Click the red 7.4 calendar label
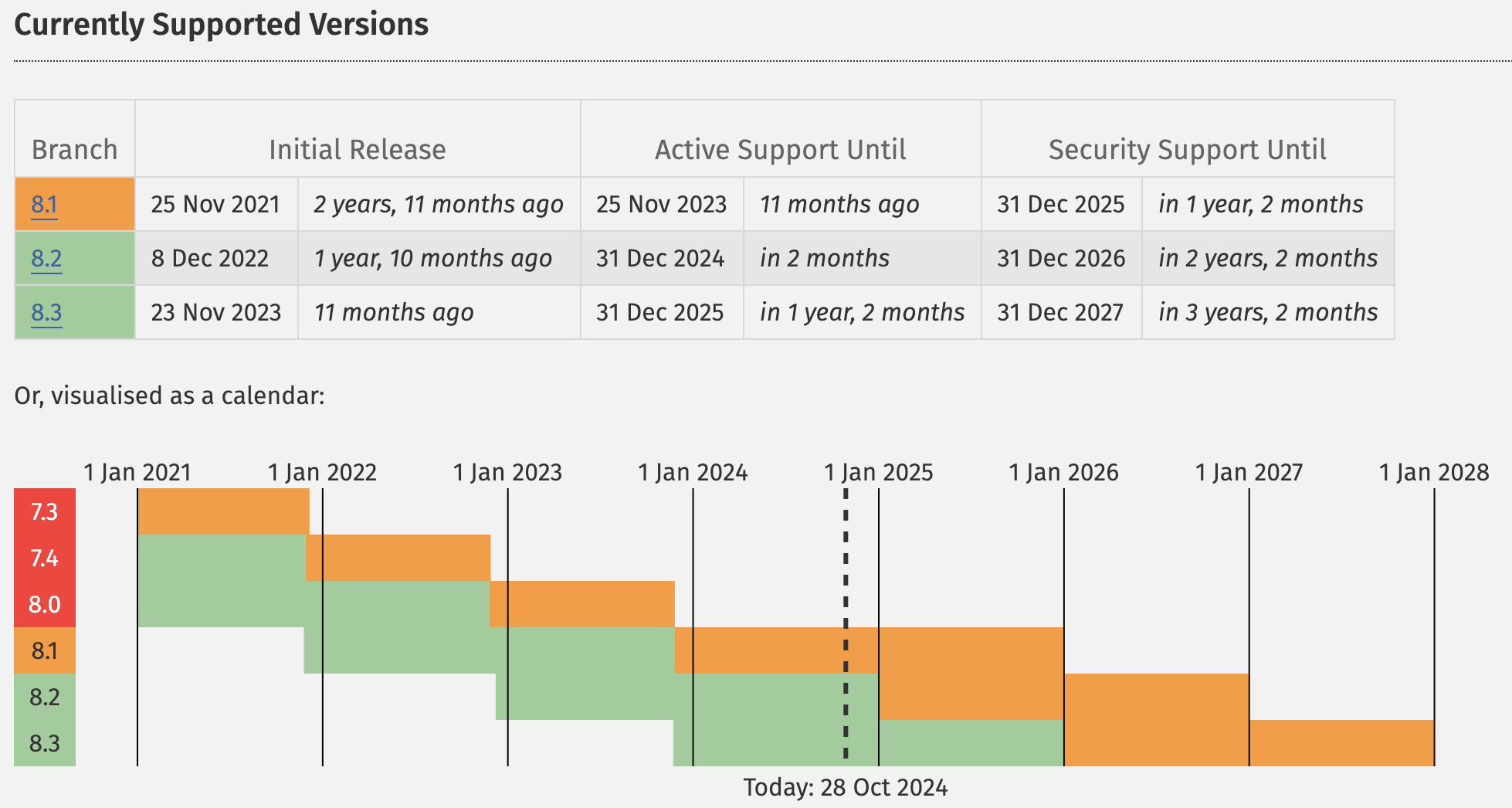The image size is (1512, 808). (45, 558)
